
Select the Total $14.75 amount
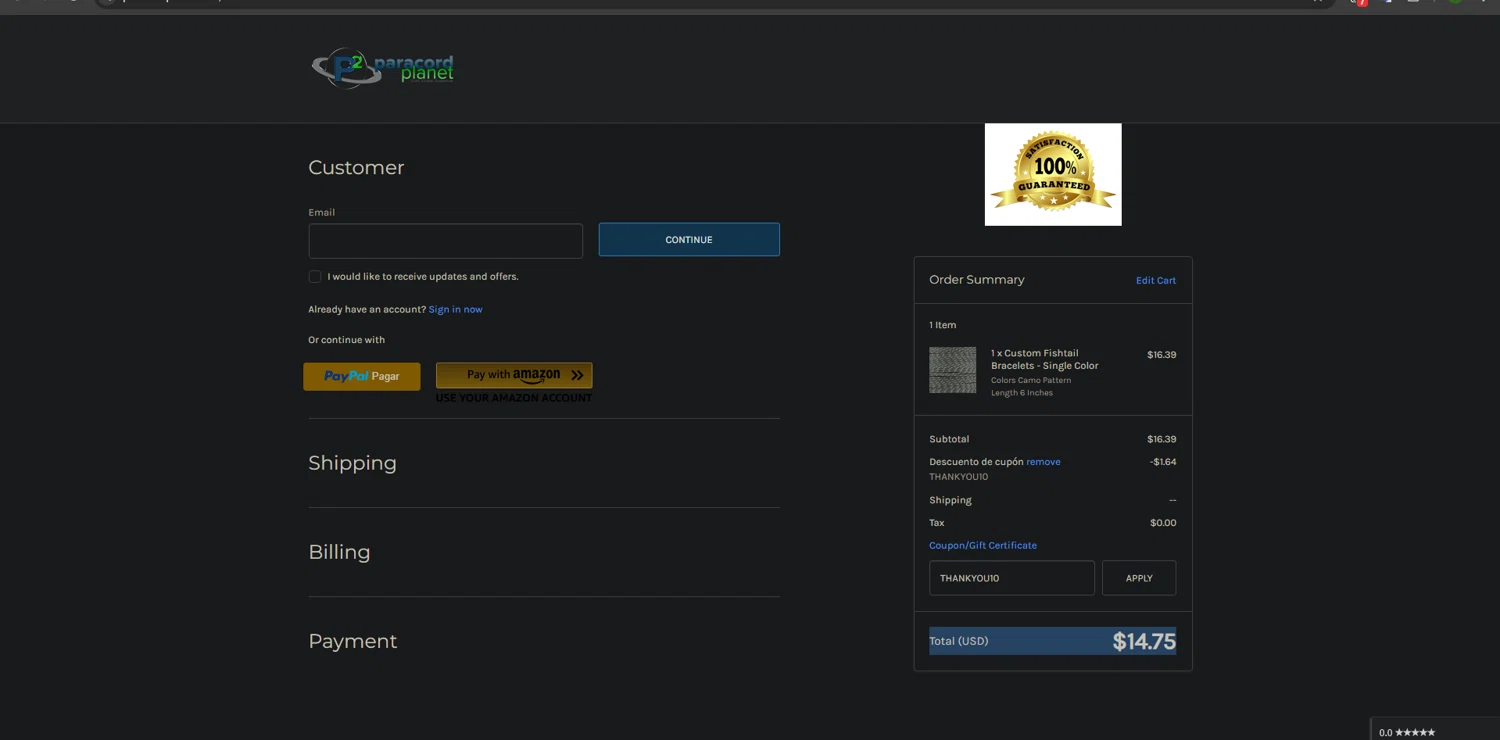pyautogui.click(x=1144, y=642)
